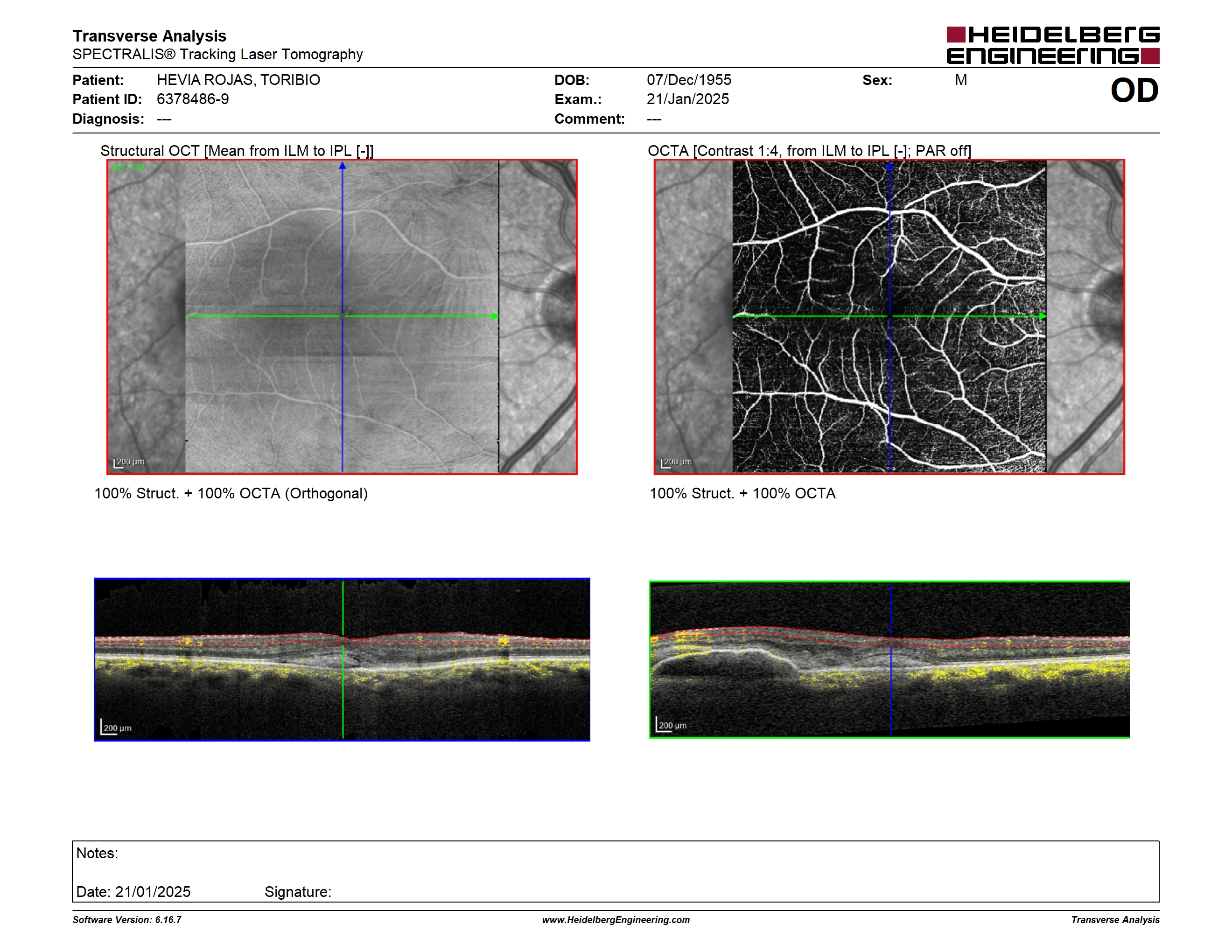Click the footer 'Transverse Analysis' text
Image resolution: width=1232 pixels, height=952 pixels.
1115,920
